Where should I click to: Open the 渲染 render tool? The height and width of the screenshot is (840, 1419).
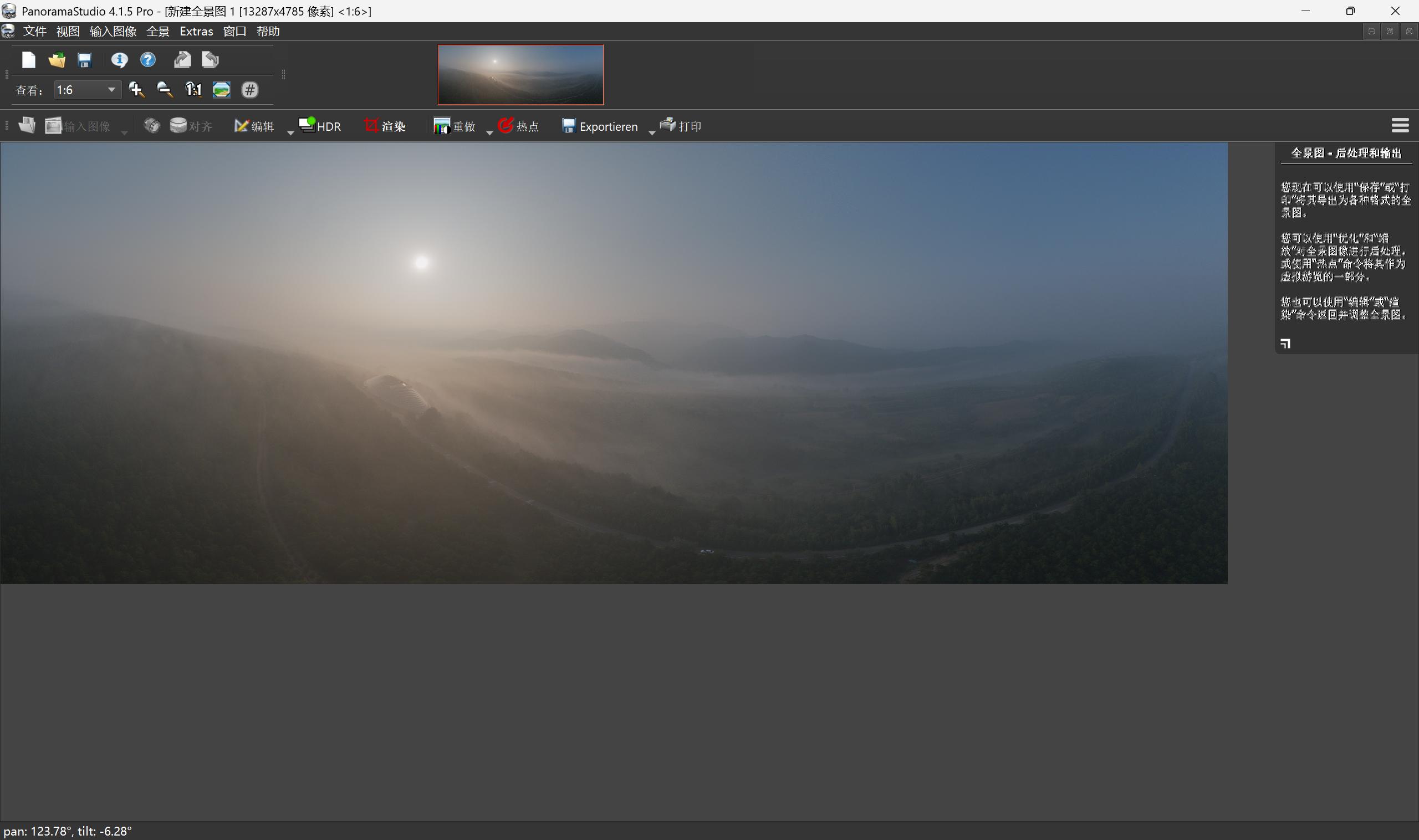385,126
